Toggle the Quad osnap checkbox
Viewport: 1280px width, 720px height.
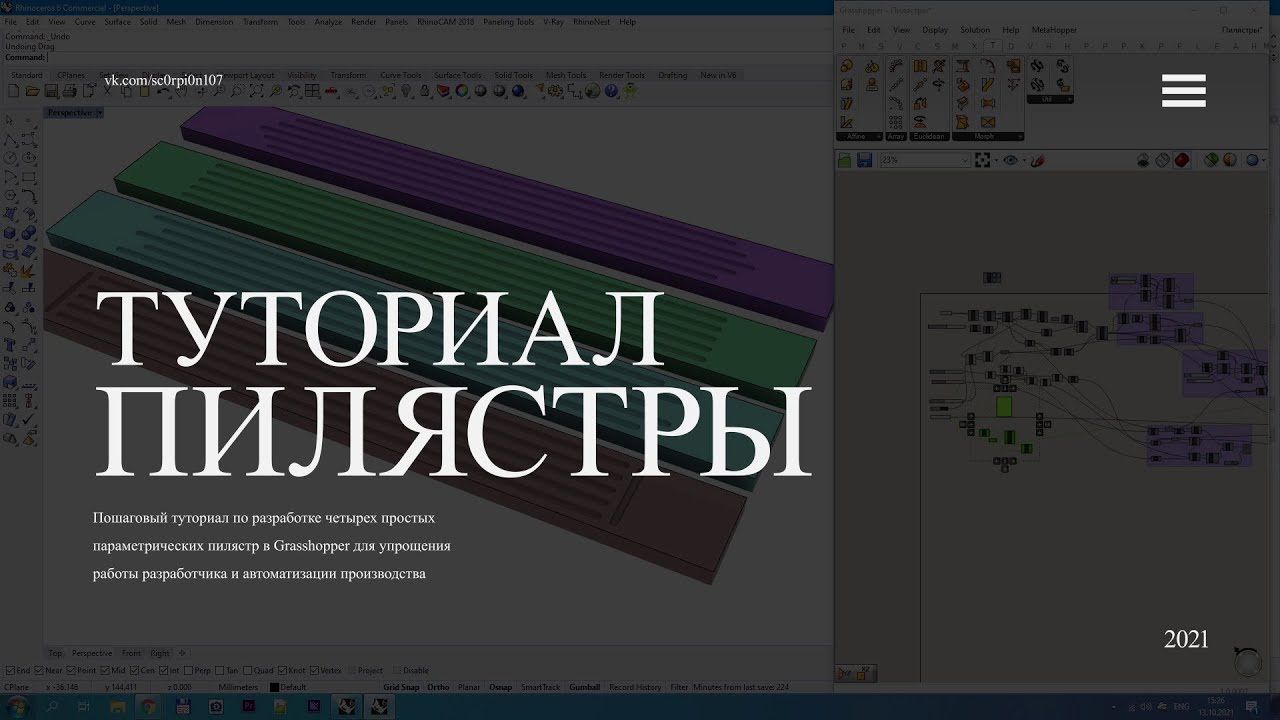(x=247, y=670)
